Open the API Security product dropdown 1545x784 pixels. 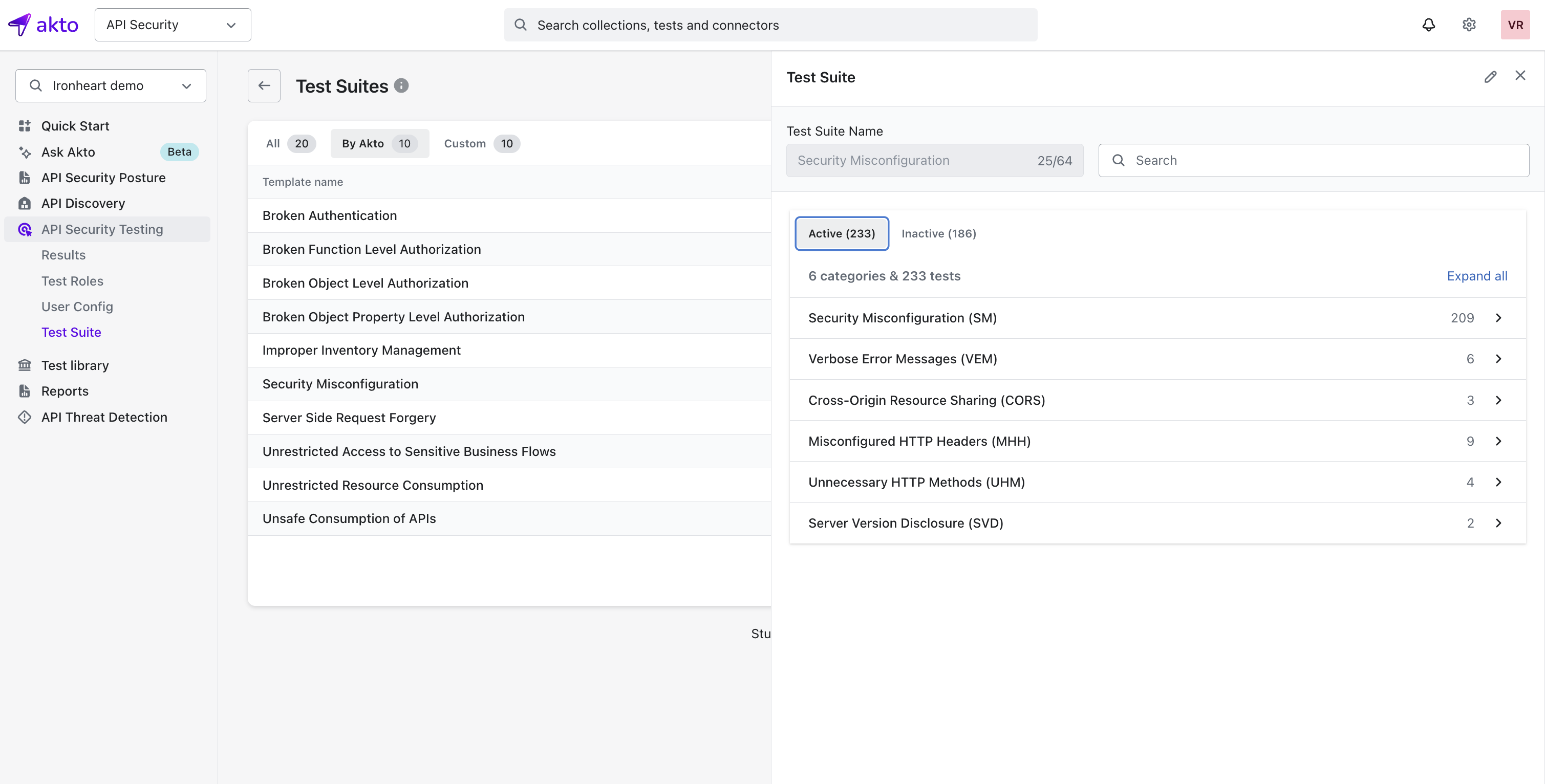(x=173, y=25)
